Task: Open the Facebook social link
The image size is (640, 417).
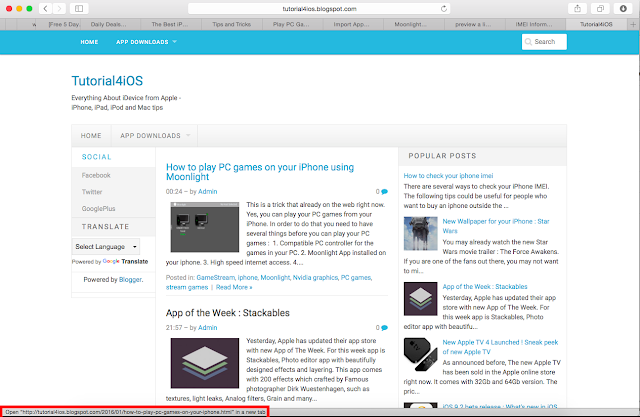Action: point(96,175)
